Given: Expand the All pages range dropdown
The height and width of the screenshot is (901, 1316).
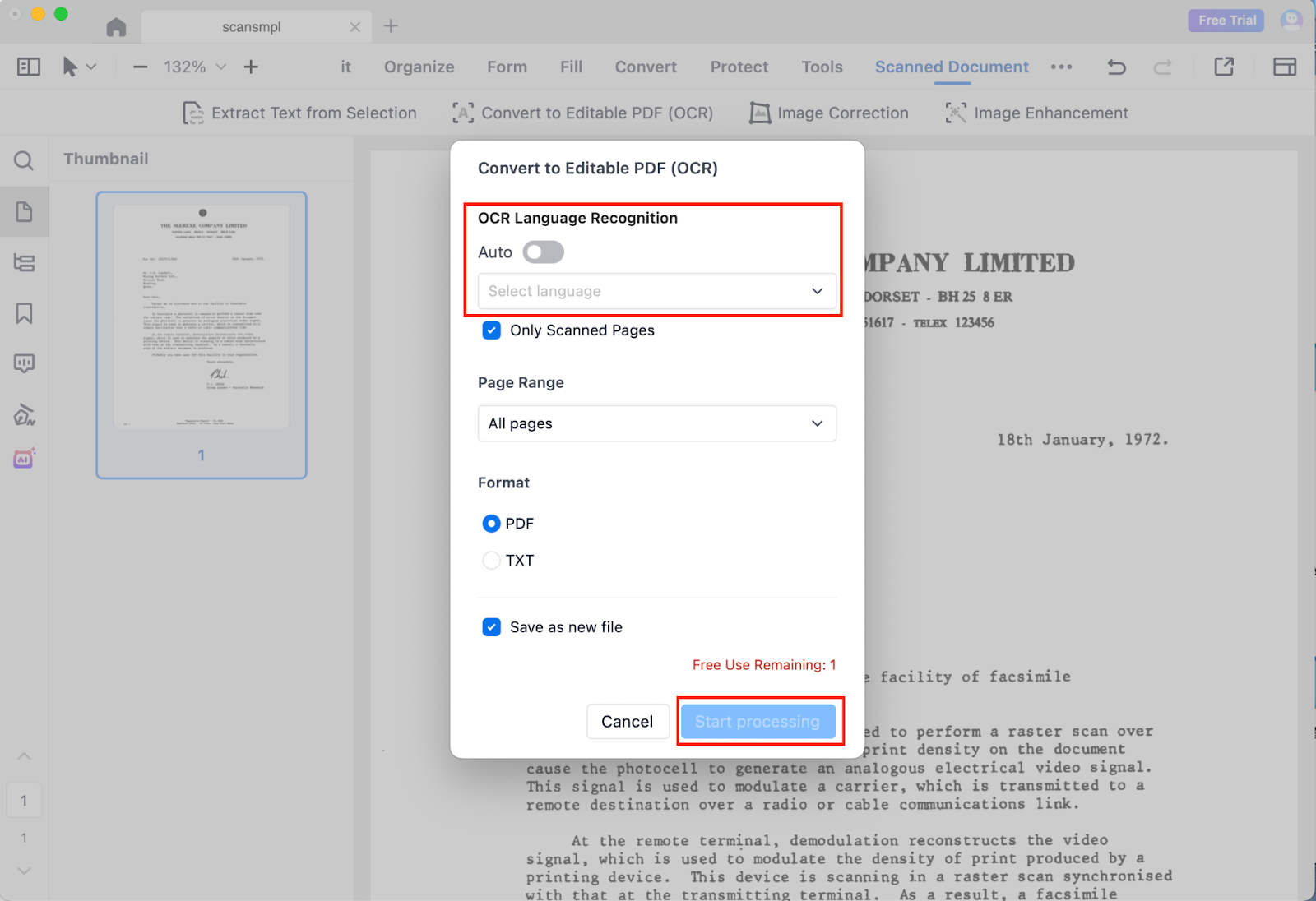Looking at the screenshot, I should pos(656,423).
